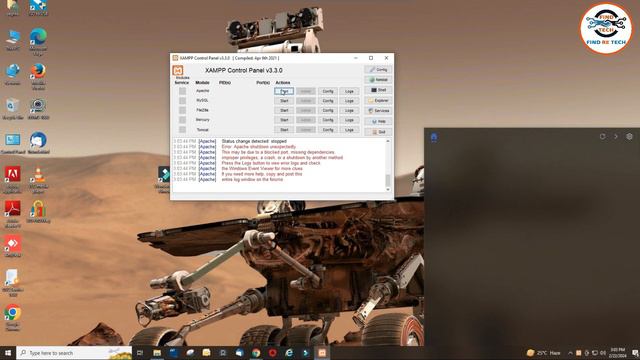Show hidden system tray icons

coord(570,353)
